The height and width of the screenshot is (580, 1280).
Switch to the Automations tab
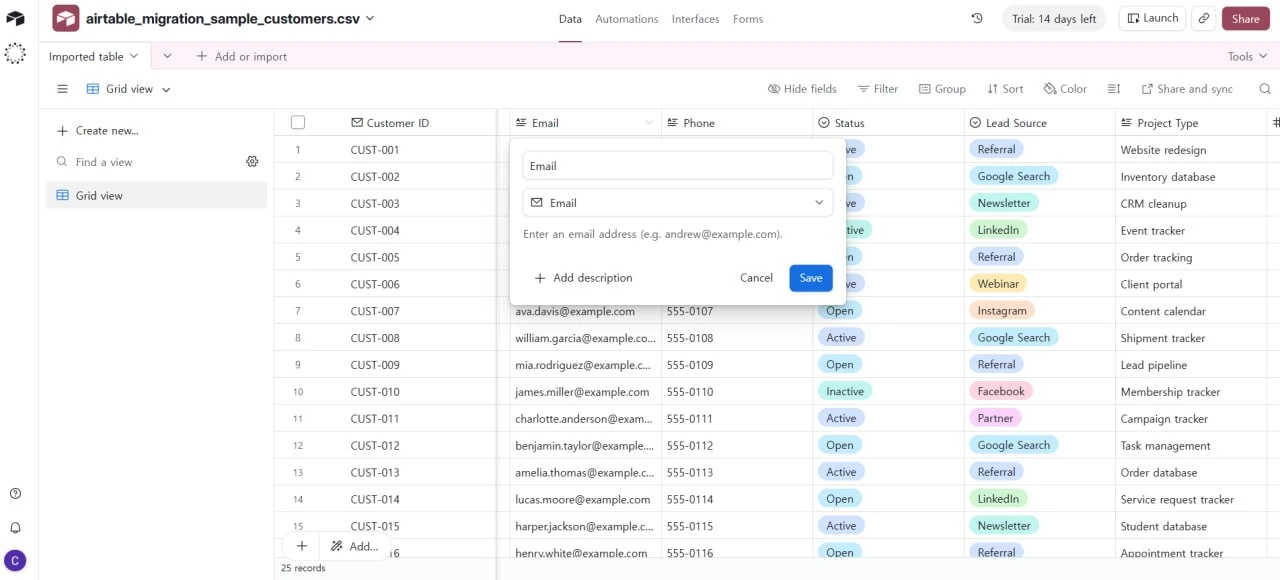[x=627, y=19]
